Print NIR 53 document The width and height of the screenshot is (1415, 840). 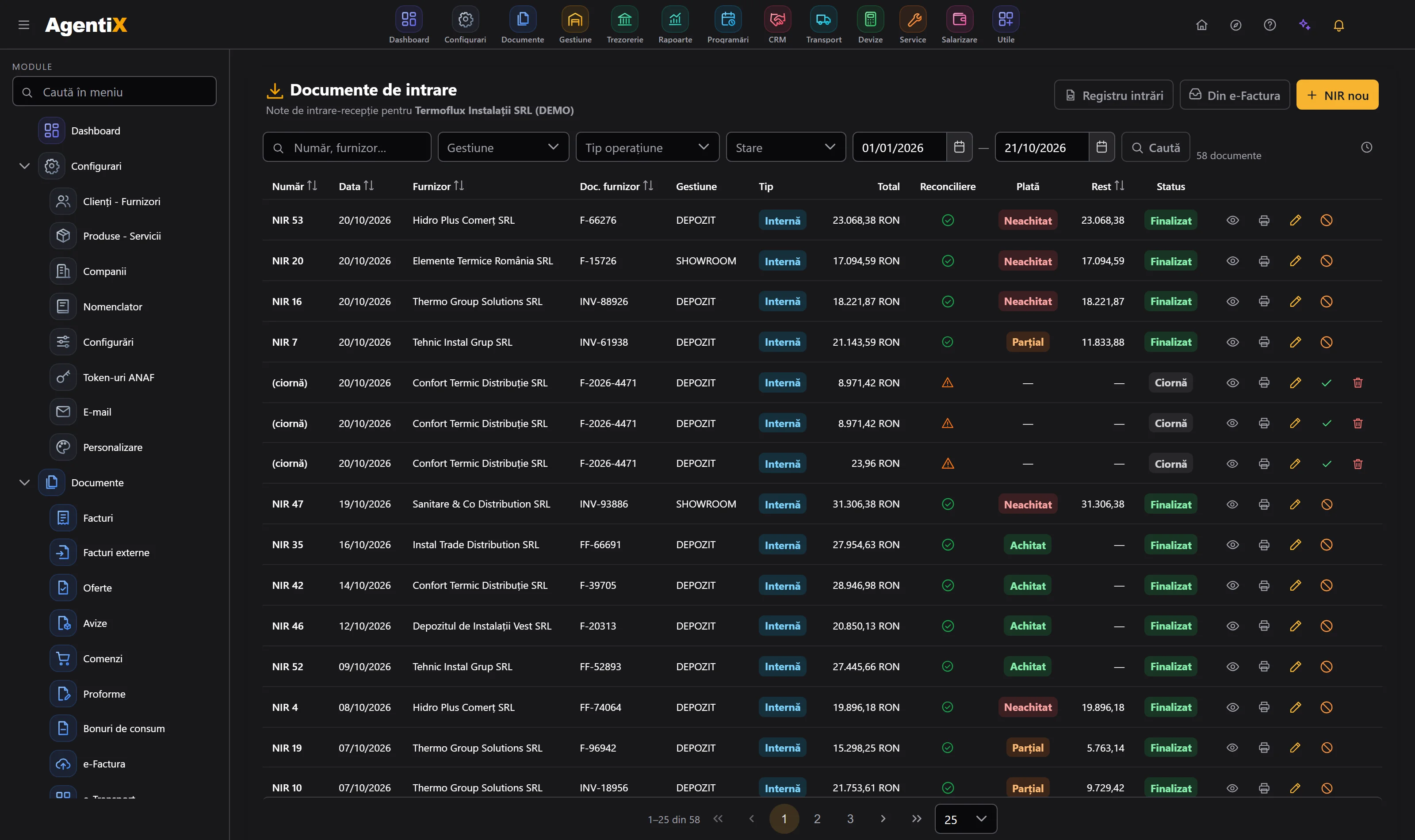click(x=1264, y=220)
